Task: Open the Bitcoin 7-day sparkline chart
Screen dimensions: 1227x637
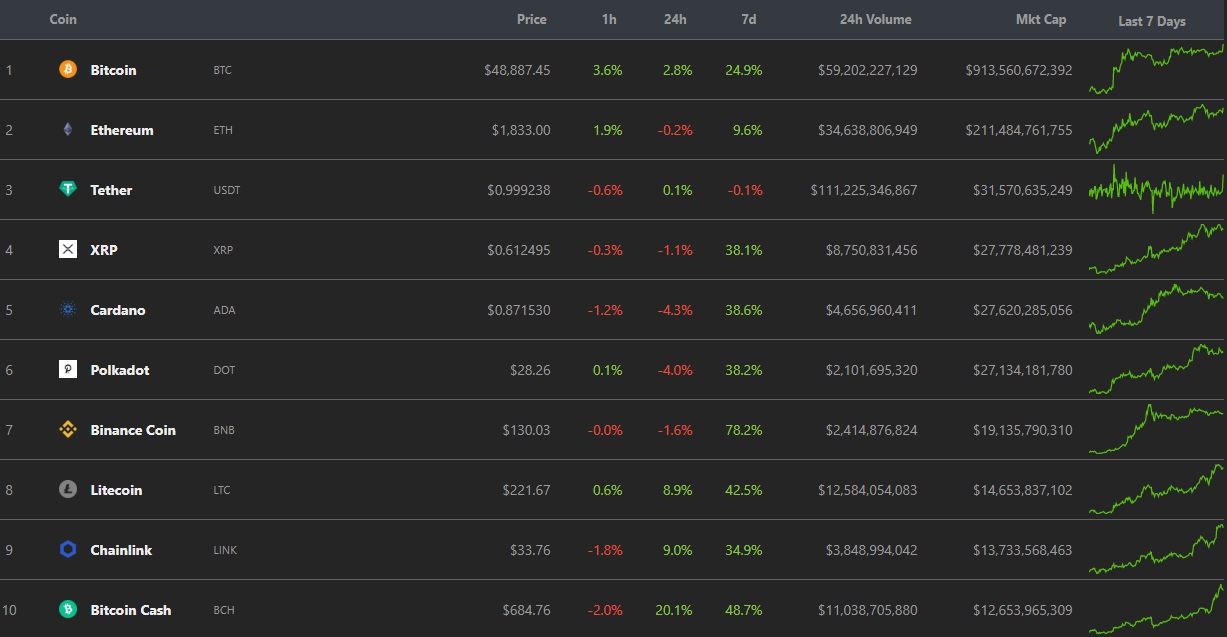Action: point(1155,70)
